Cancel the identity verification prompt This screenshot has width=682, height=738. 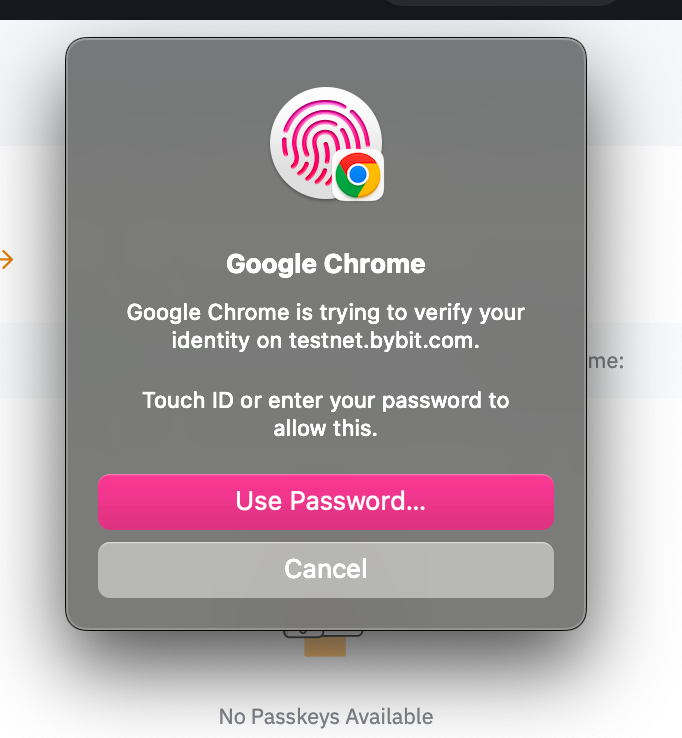(325, 569)
